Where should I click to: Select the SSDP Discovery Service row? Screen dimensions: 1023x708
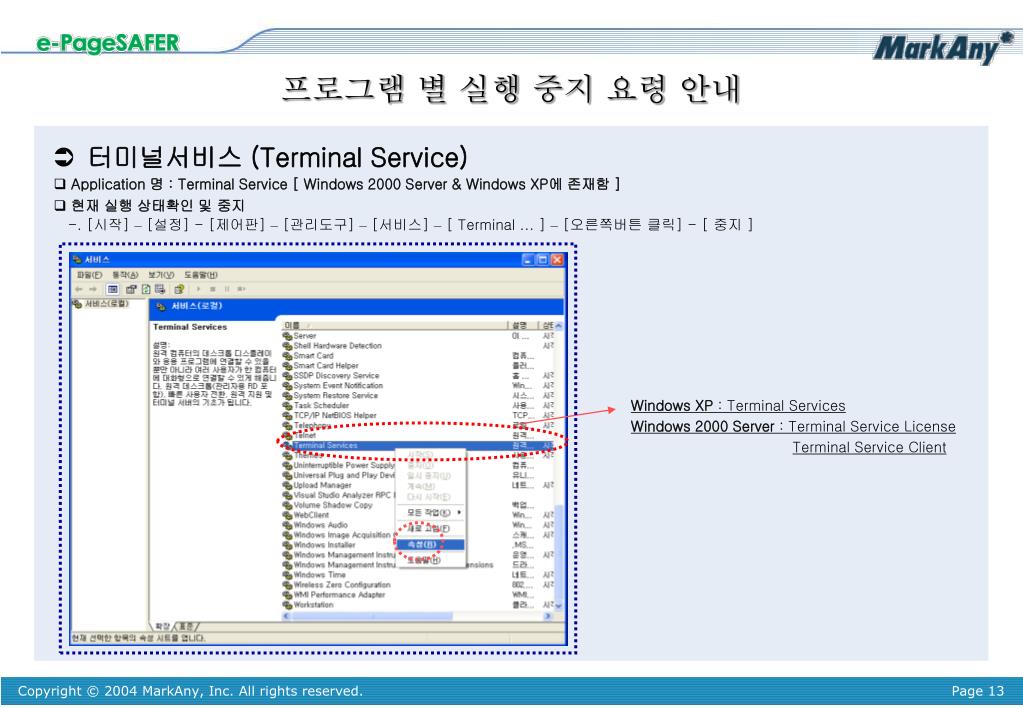(x=418, y=376)
